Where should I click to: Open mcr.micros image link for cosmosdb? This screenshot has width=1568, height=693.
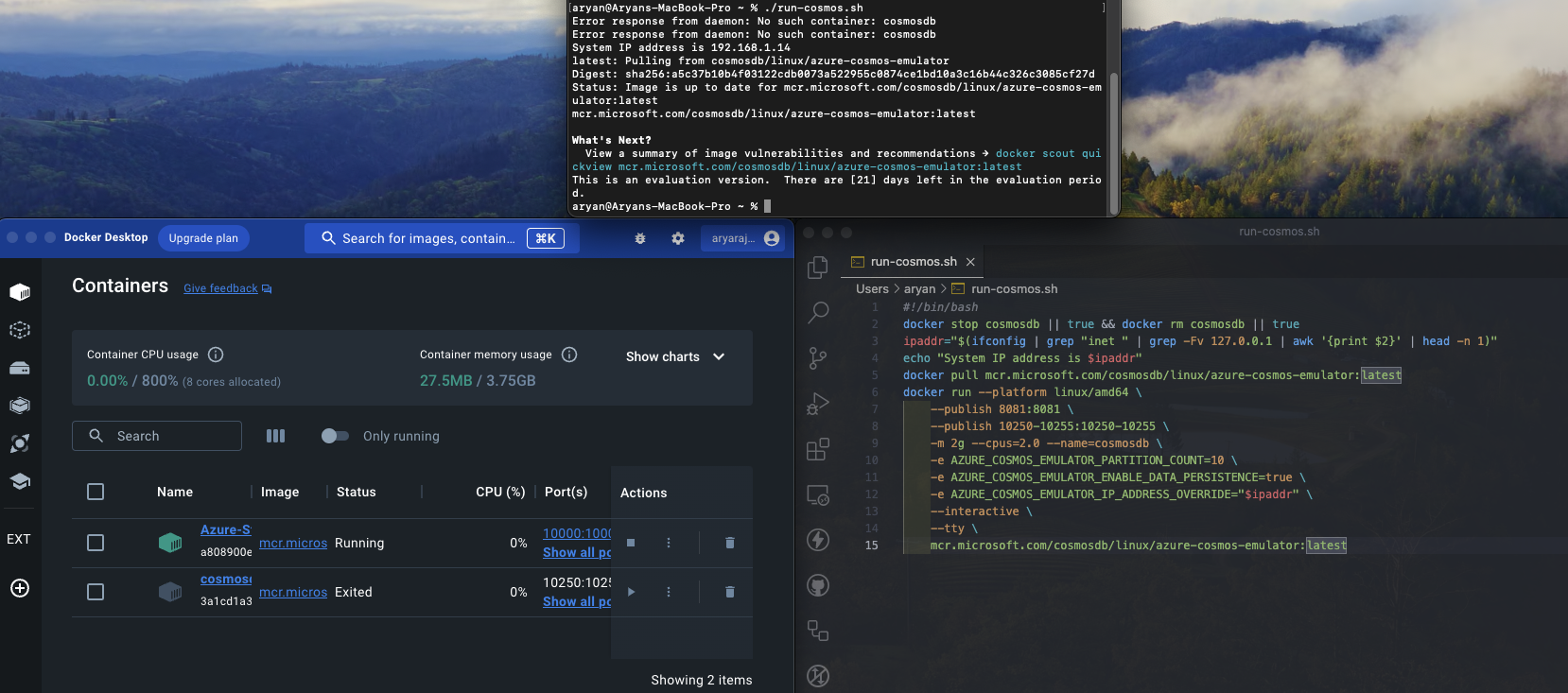tap(293, 592)
